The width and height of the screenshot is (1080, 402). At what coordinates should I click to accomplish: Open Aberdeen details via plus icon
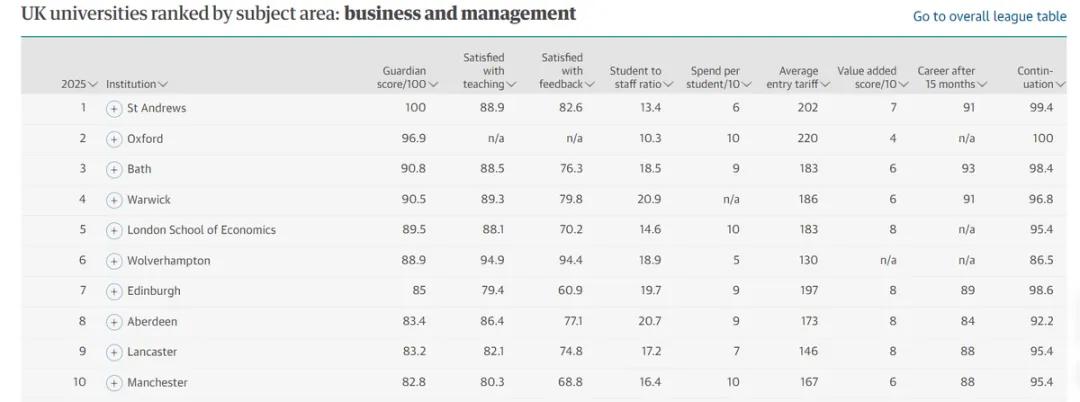[x=114, y=322]
